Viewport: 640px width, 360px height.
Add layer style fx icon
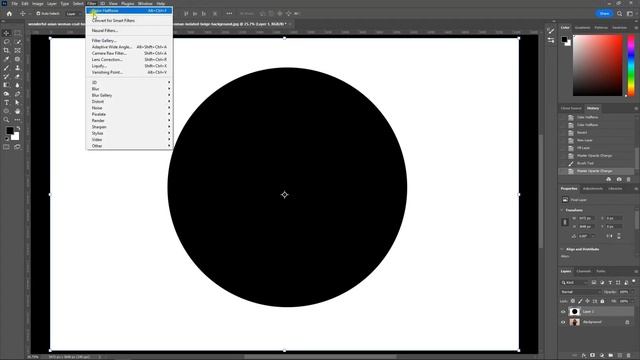(584, 356)
